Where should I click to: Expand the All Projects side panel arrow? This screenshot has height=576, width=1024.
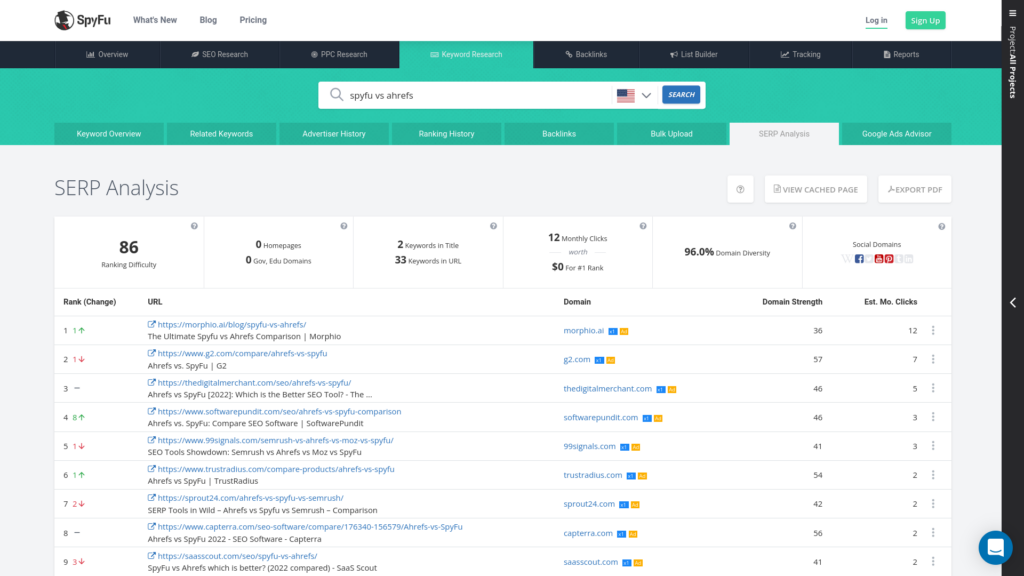pyautogui.click(x=1013, y=302)
